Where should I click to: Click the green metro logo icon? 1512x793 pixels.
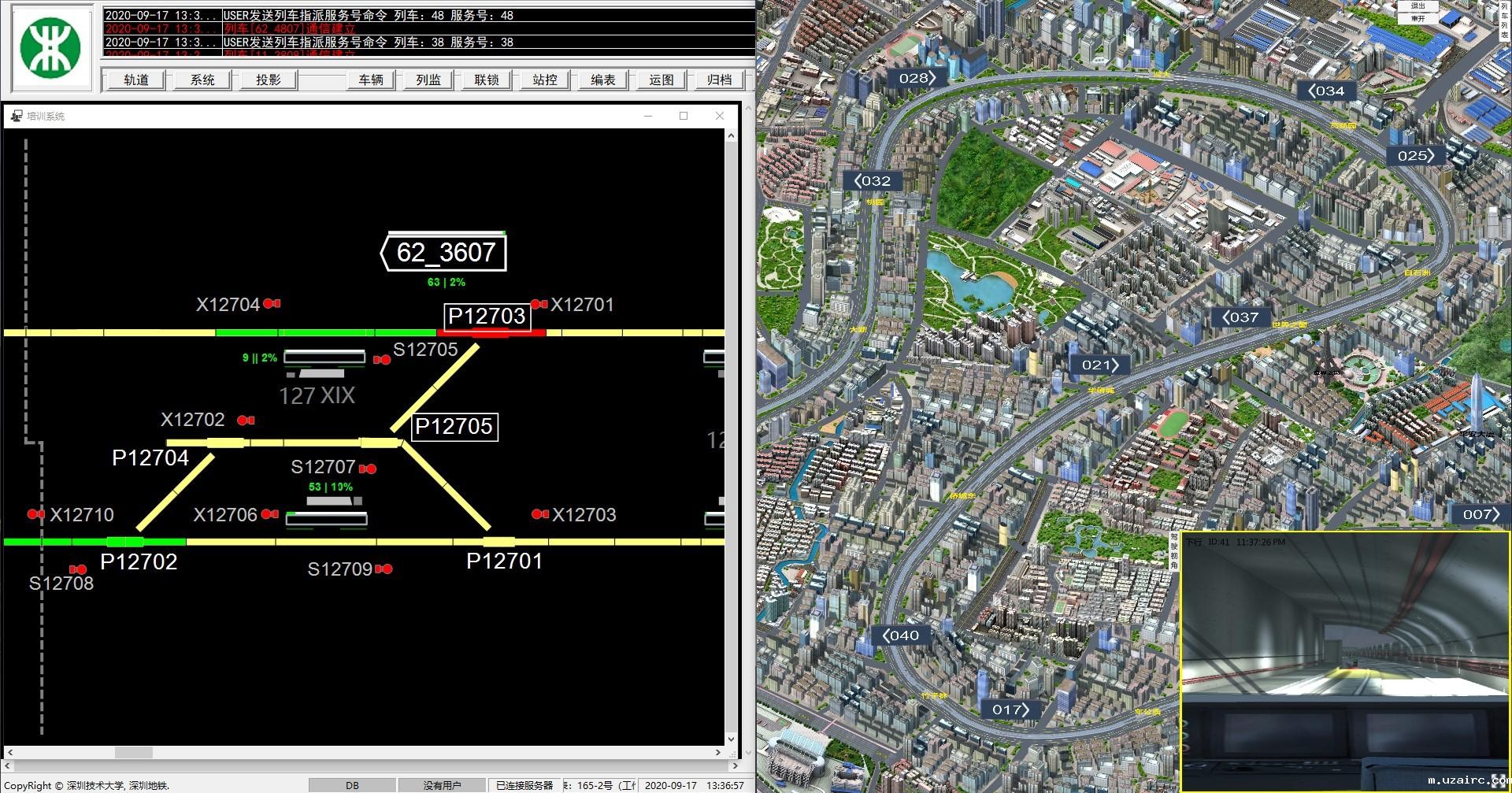click(50, 48)
